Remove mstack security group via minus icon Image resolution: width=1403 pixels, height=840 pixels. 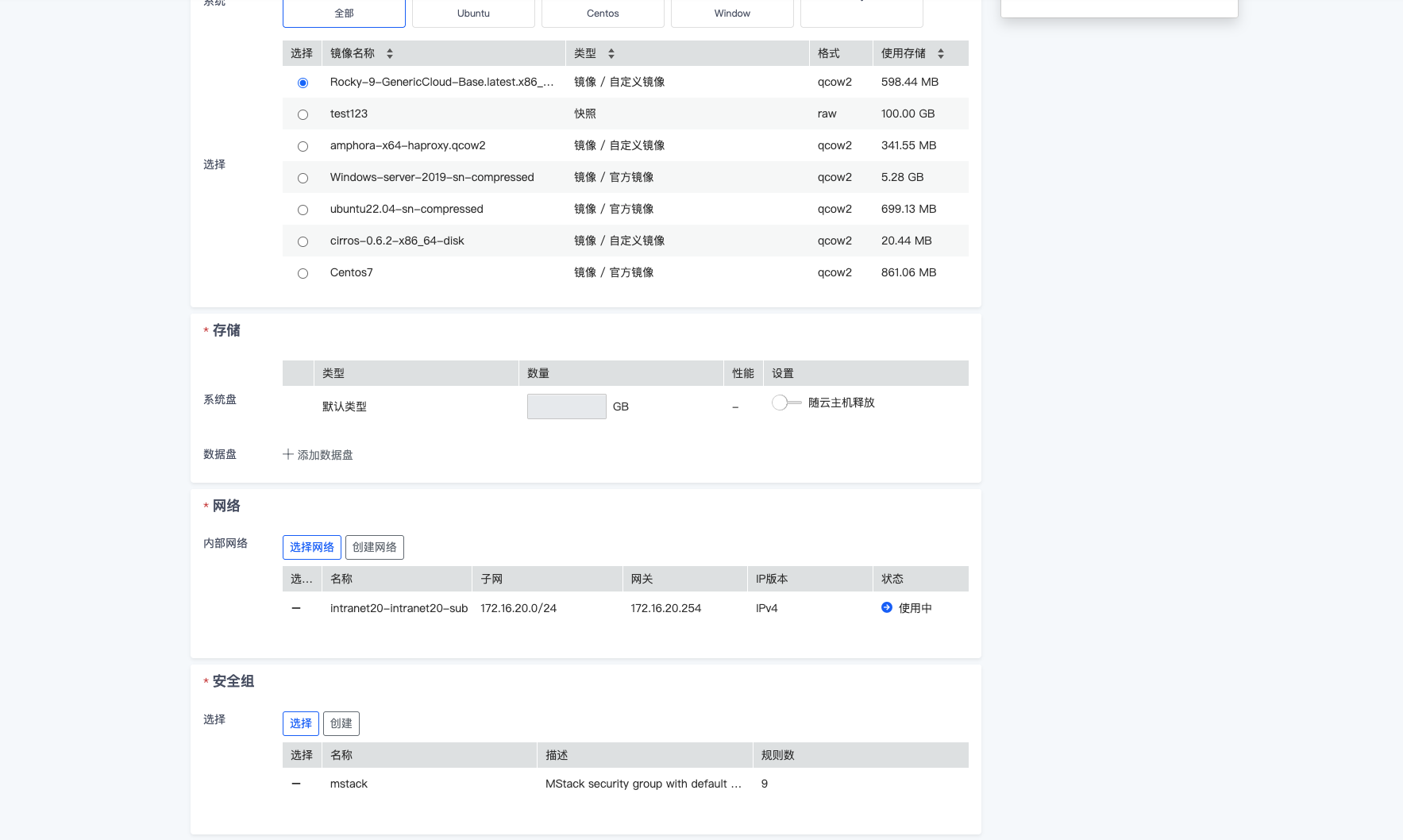point(296,784)
